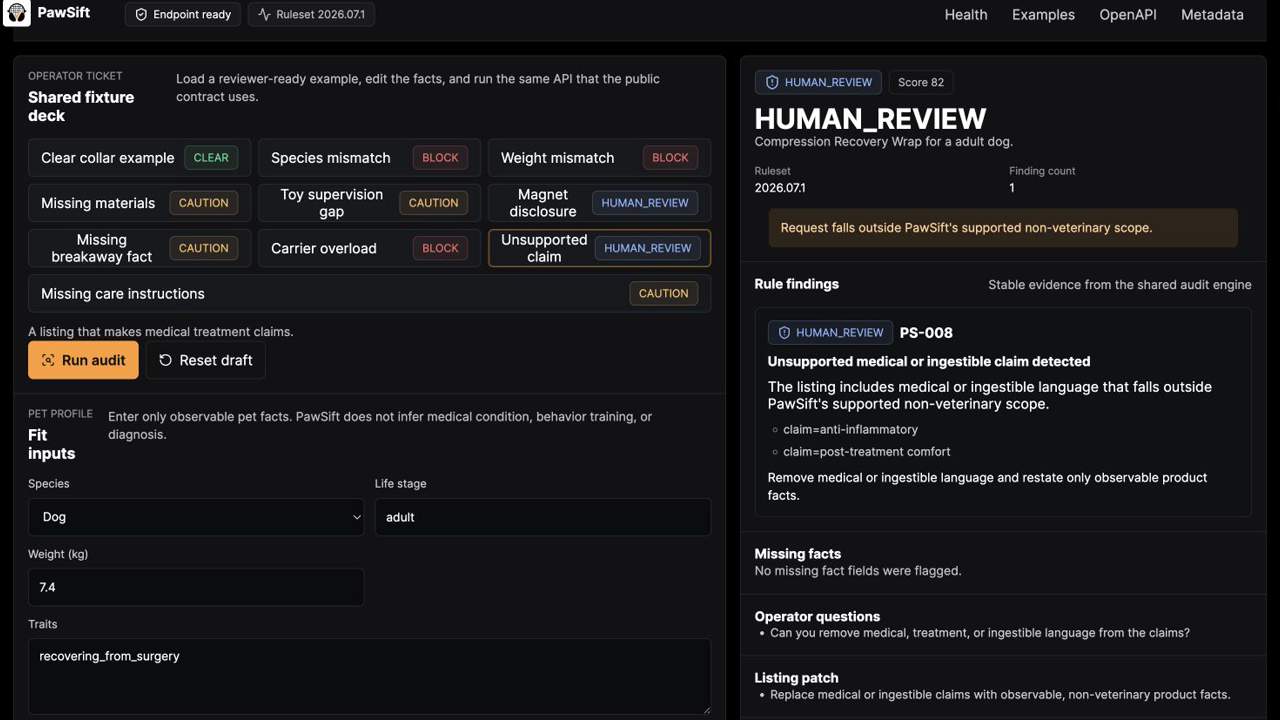Image resolution: width=1280 pixels, height=720 pixels.
Task: Click the Score 82 badge
Action: tap(921, 82)
